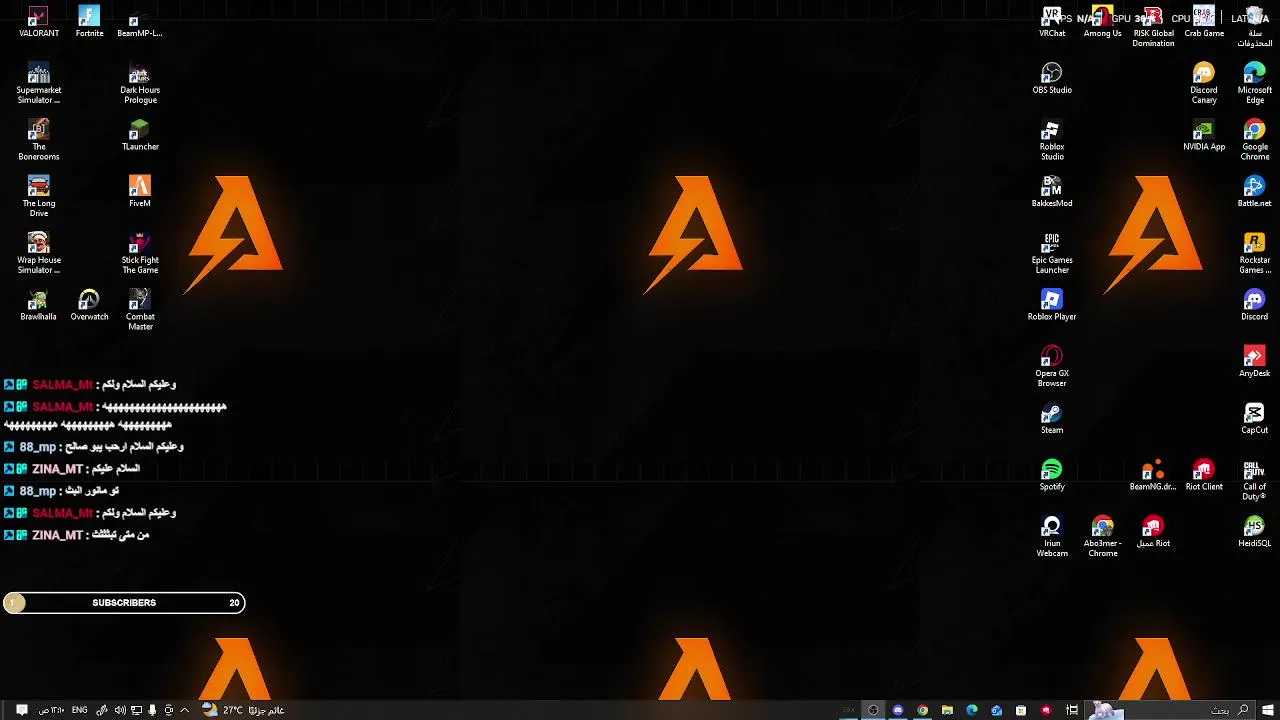Click the SUBSCRIBERS goal progress bar
Screen dimensions: 1280x720
click(x=124, y=603)
